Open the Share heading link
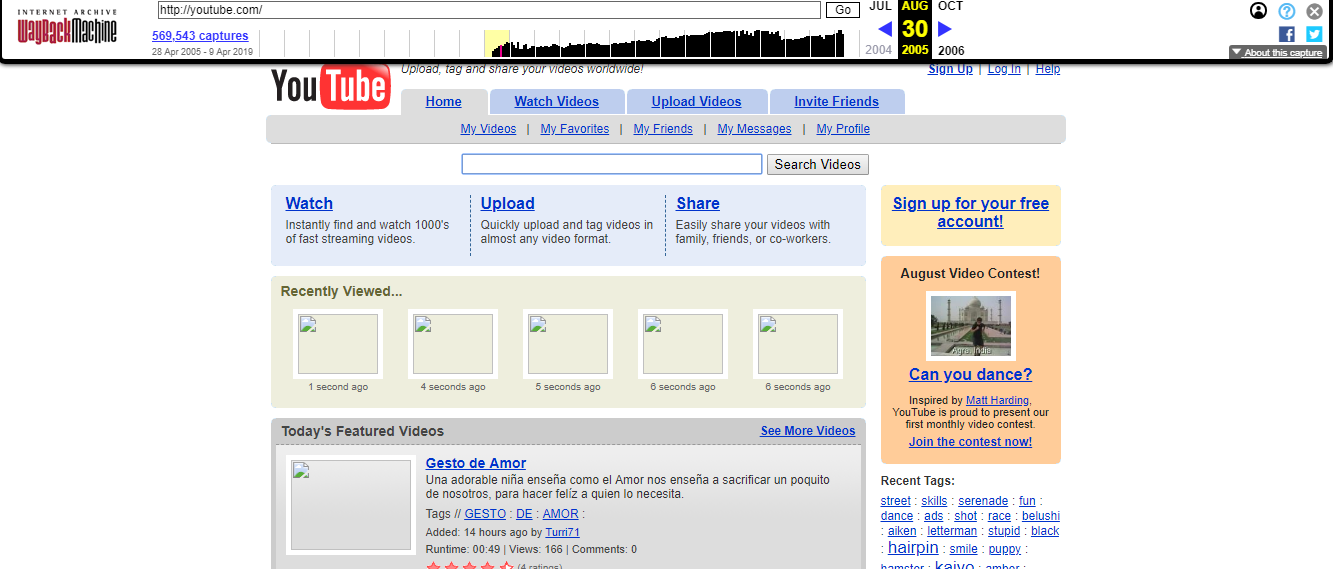This screenshot has width=1333, height=569. click(x=698, y=204)
